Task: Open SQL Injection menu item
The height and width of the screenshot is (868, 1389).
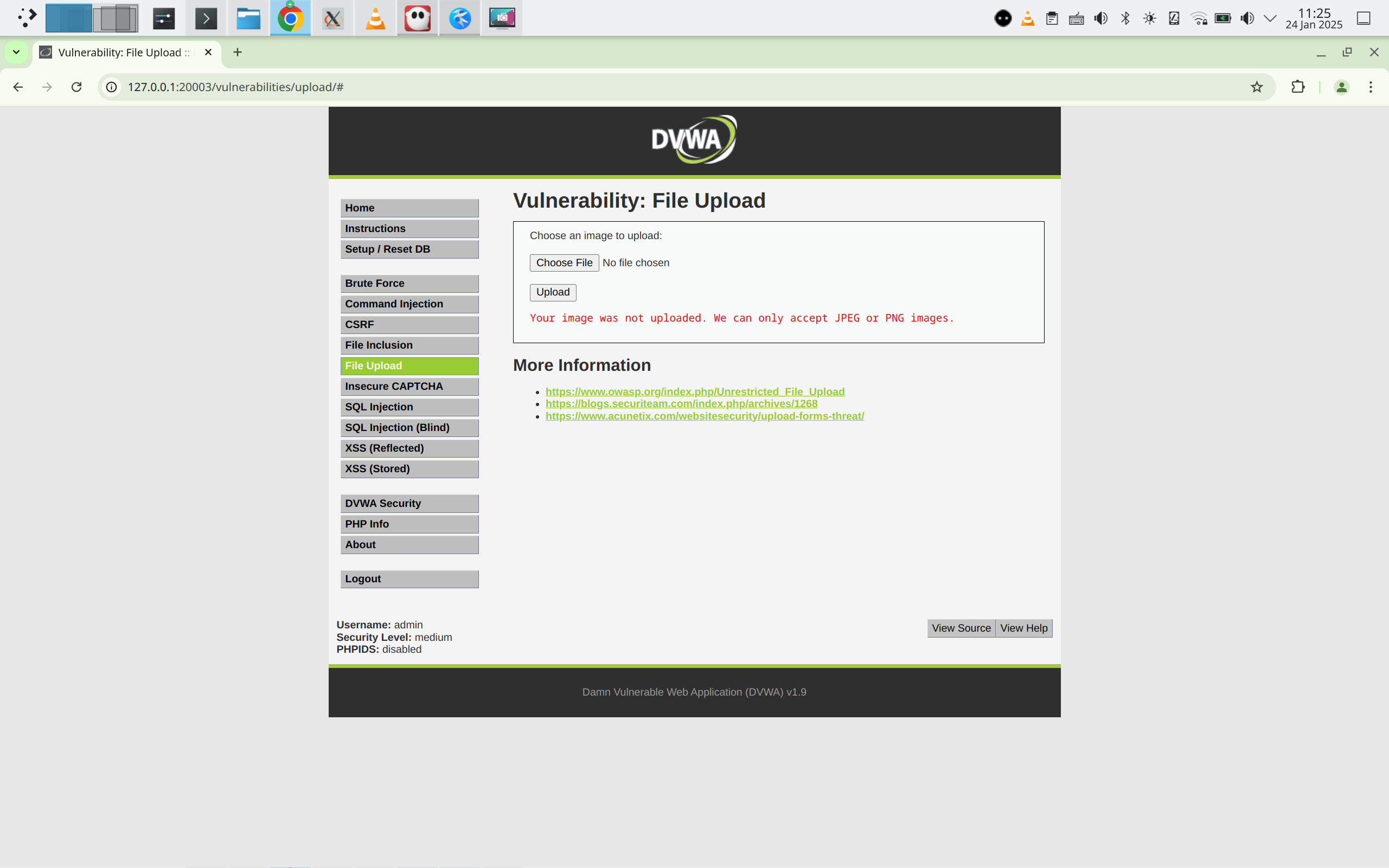Action: point(409,407)
